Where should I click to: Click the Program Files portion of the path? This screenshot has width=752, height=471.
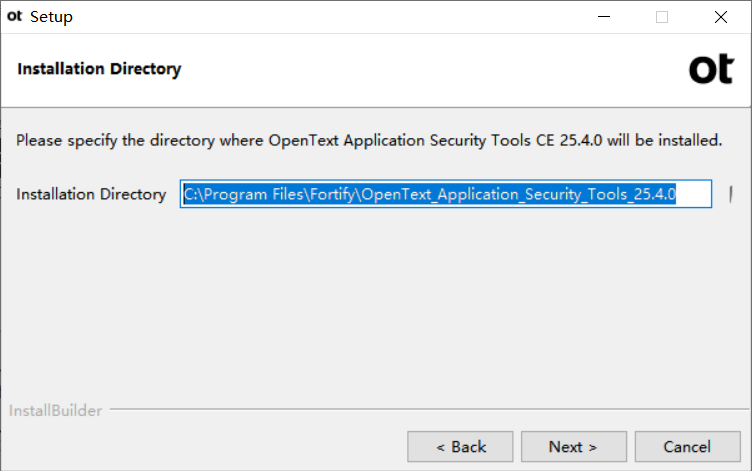pos(254,194)
